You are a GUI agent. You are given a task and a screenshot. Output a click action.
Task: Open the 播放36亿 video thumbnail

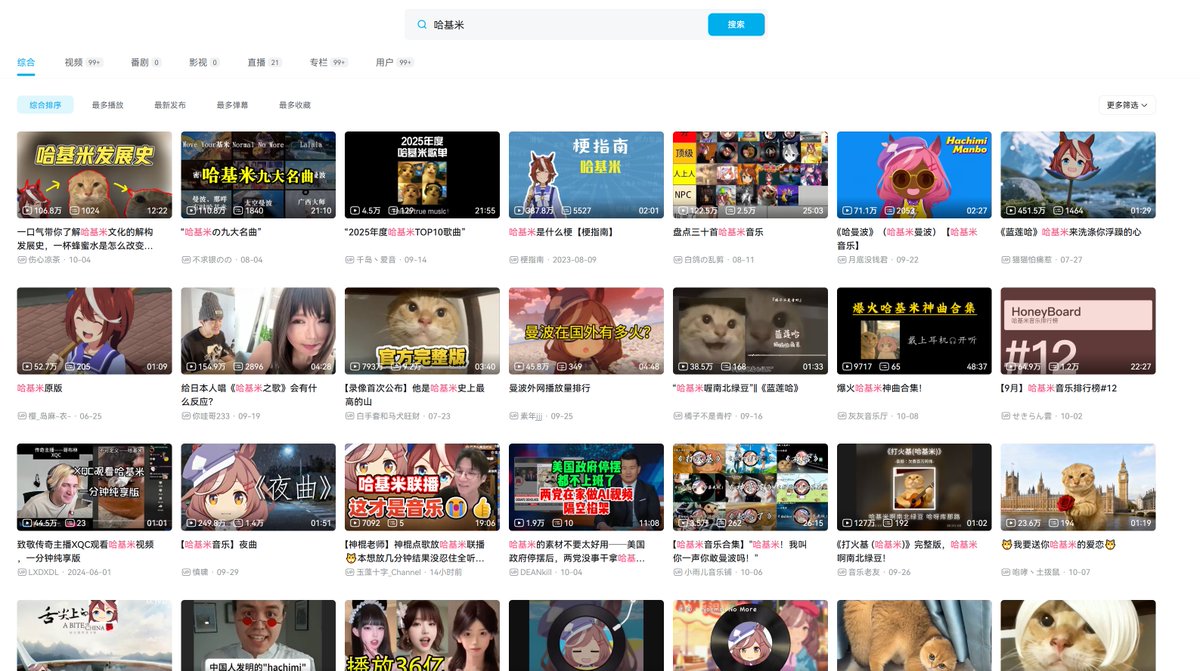tap(422, 635)
